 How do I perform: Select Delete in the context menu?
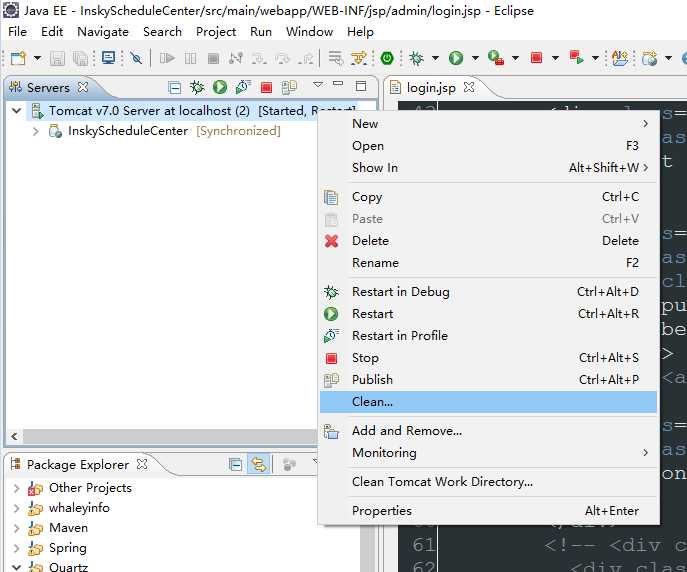(489, 240)
